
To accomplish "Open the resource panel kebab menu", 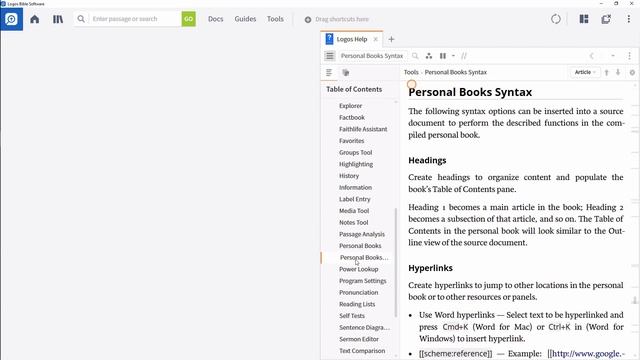I will (629, 56).
